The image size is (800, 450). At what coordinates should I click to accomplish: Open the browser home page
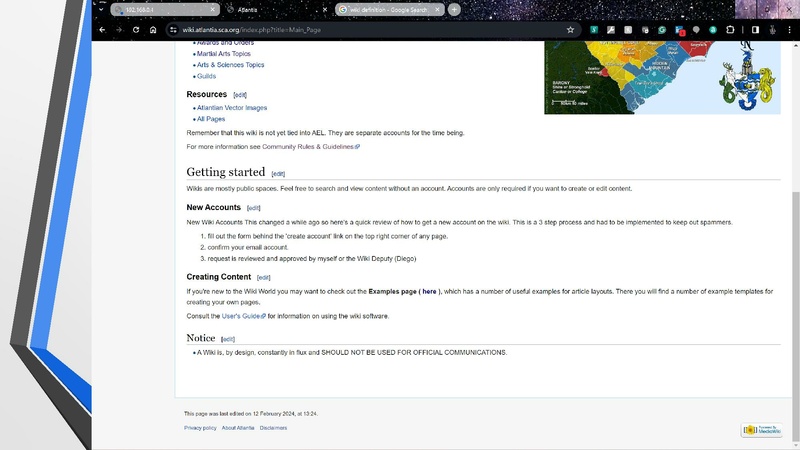pyautogui.click(x=153, y=30)
